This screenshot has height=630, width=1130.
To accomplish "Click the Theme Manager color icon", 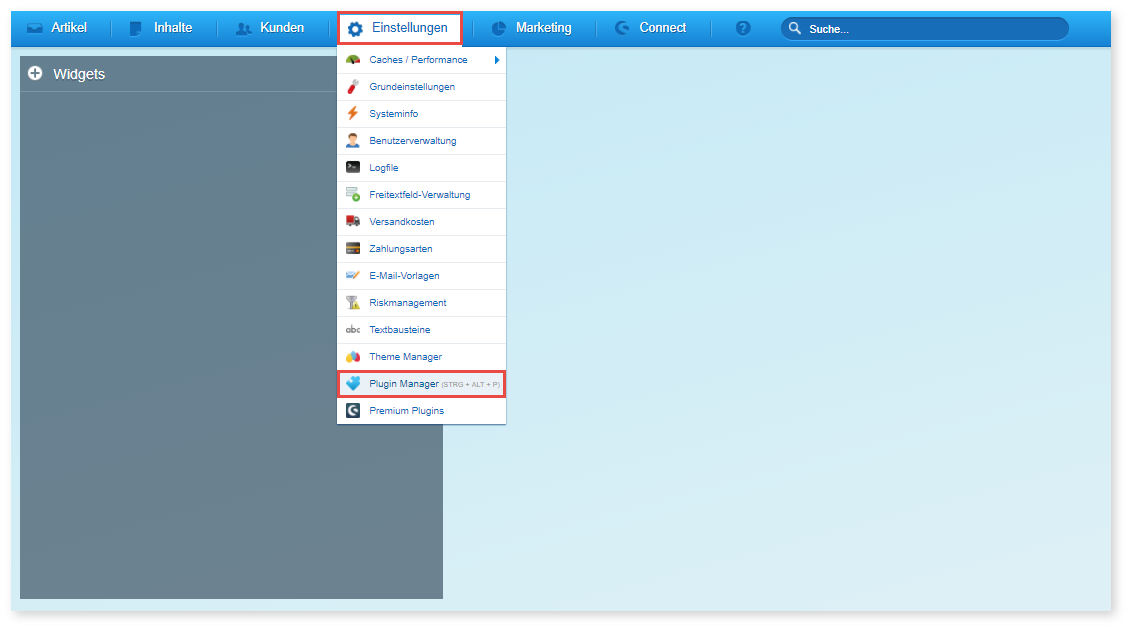I will [353, 357].
